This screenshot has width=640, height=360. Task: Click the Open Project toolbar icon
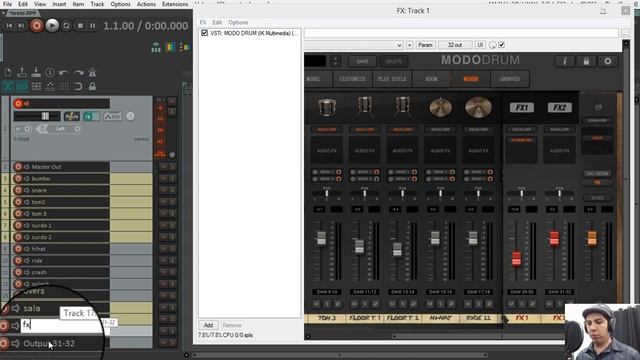coord(22,73)
